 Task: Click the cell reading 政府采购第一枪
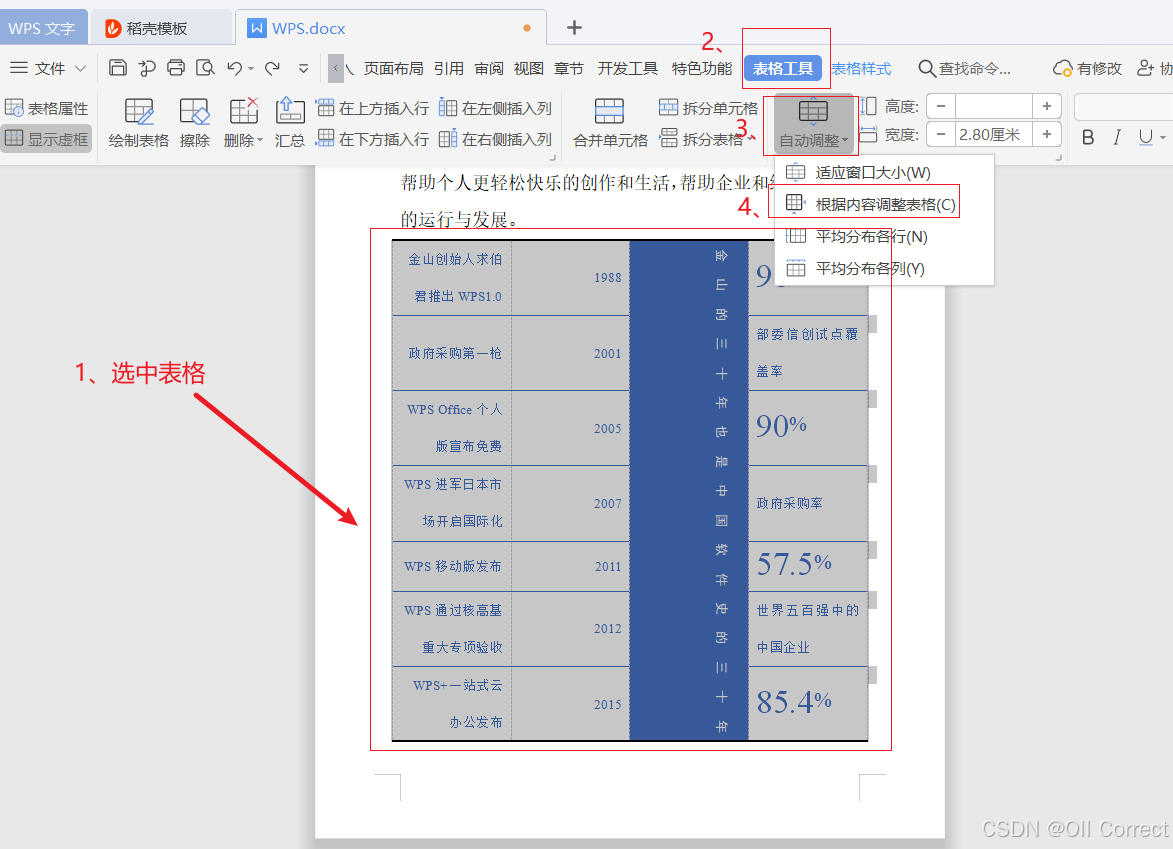[452, 353]
